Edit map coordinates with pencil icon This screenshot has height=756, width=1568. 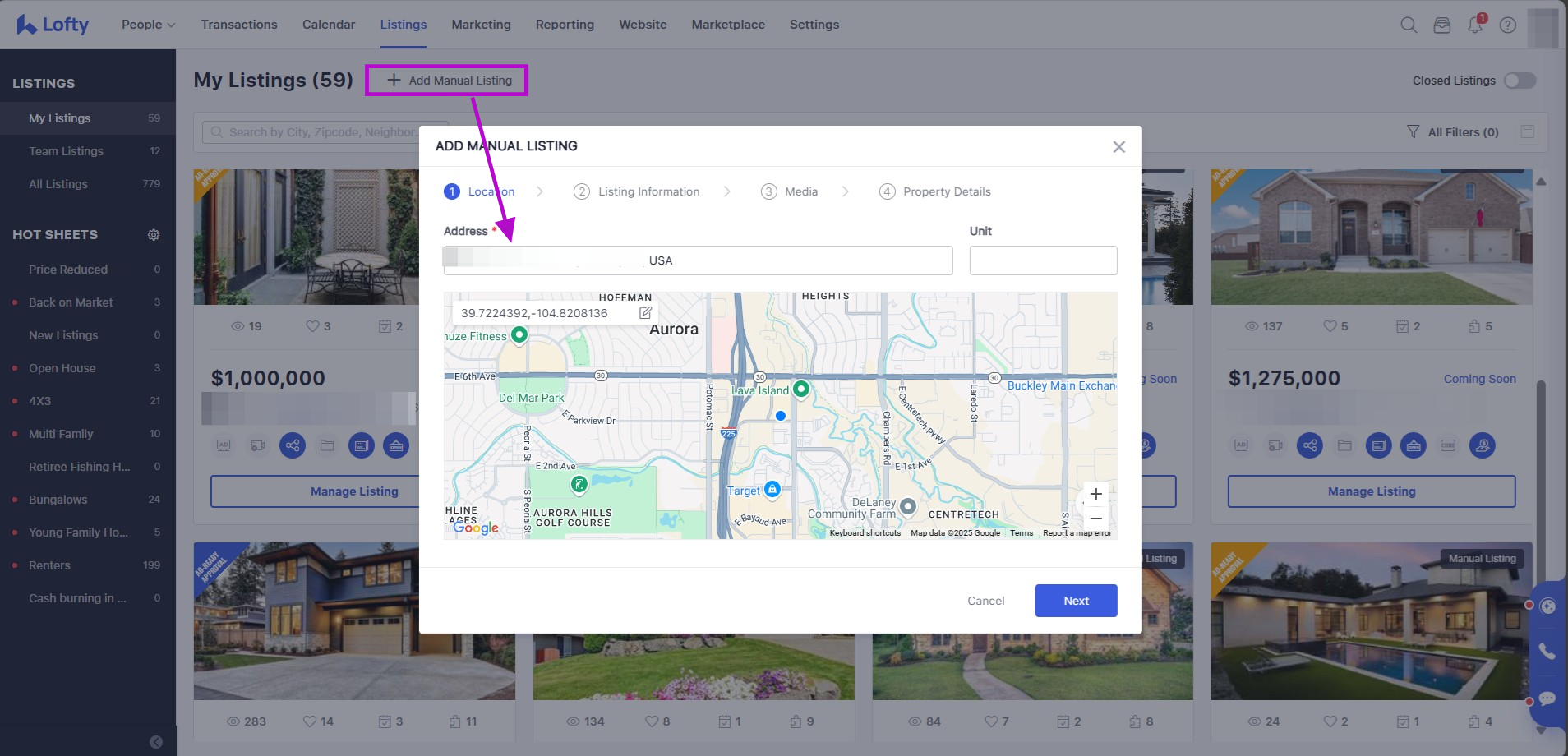[646, 313]
